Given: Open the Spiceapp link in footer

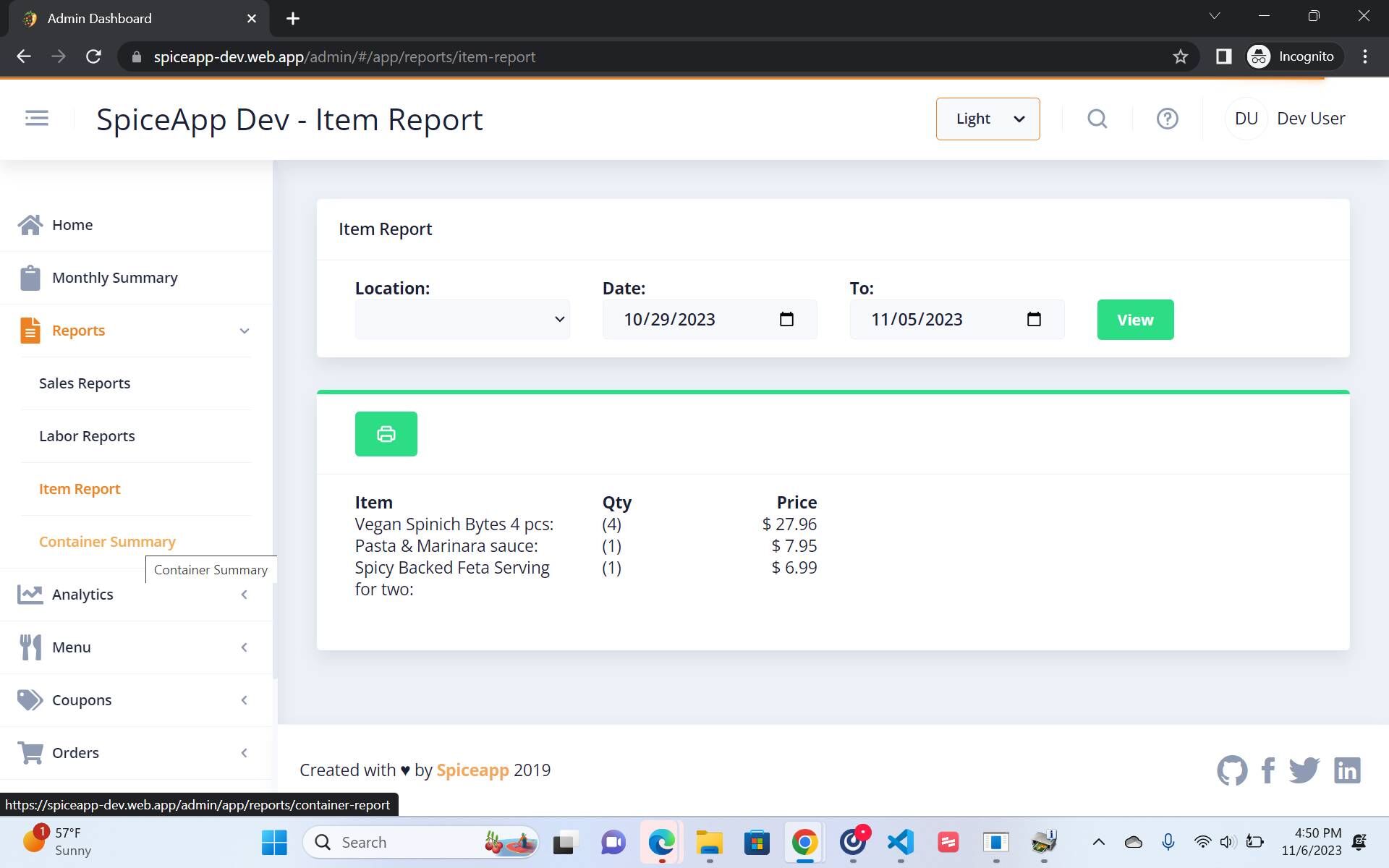Looking at the screenshot, I should point(472,770).
